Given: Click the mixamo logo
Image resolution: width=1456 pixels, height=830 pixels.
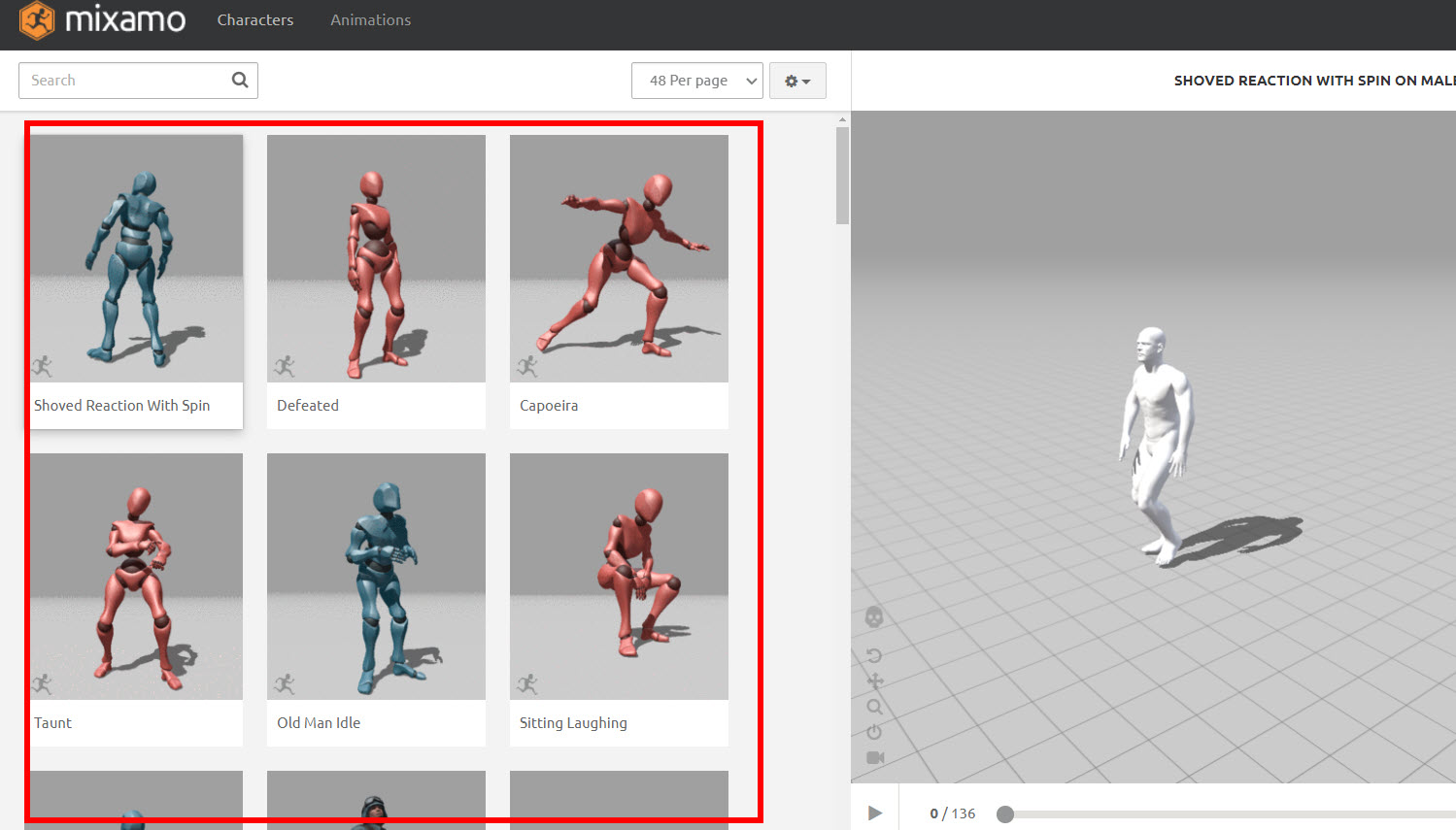Looking at the screenshot, I should tap(102, 20).
